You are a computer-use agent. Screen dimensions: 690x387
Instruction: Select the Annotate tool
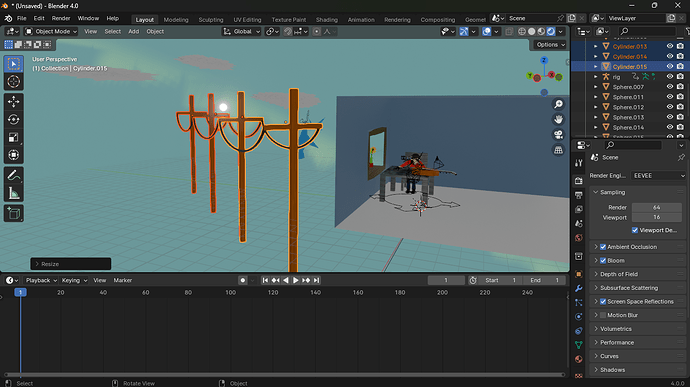[x=14, y=175]
